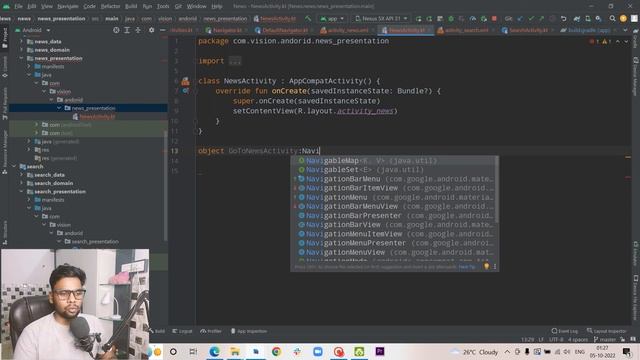Open Google Chrome from the taskbar
Viewport: 640px width, 360px height.
(x=276, y=351)
